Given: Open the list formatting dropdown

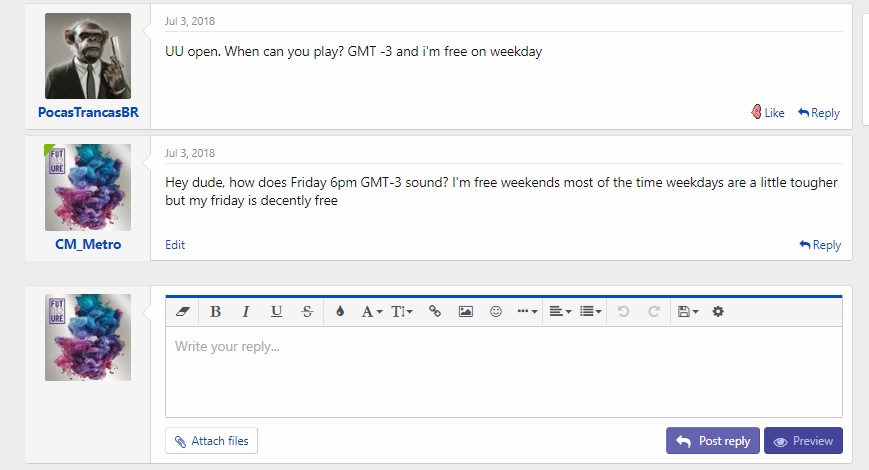Looking at the screenshot, I should 590,311.
